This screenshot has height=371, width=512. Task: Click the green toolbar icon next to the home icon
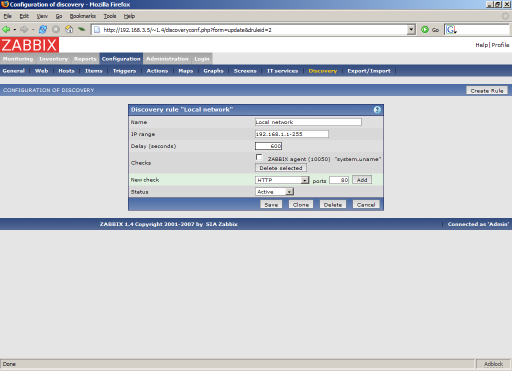(82, 30)
